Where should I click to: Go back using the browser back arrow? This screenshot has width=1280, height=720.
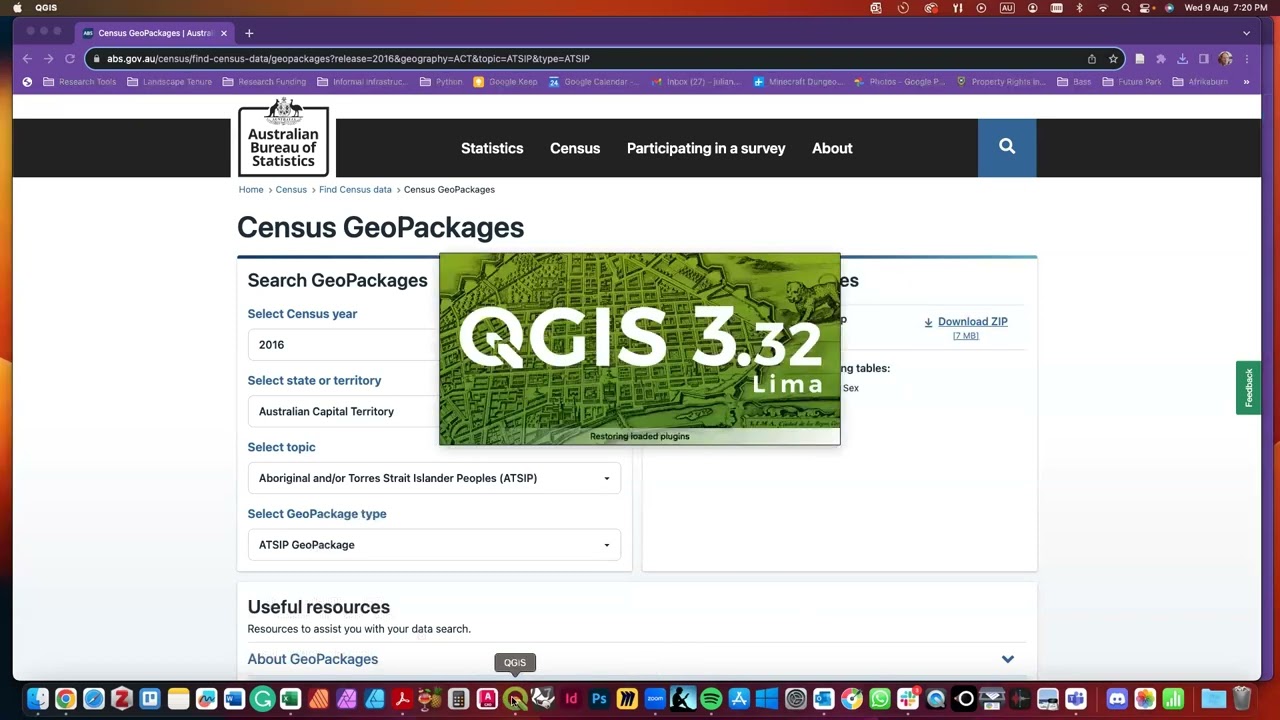pos(27,59)
